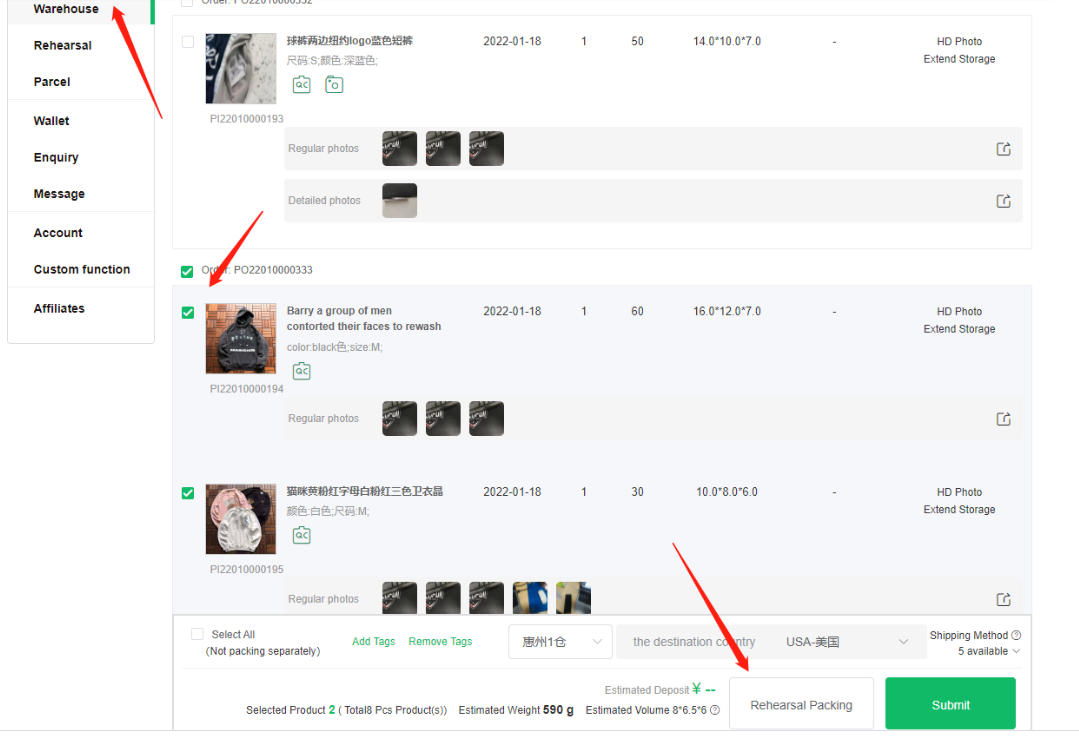Open the 惠州1仓 warehouse dropdown
Screen dimensions: 1079x752
click(560, 642)
